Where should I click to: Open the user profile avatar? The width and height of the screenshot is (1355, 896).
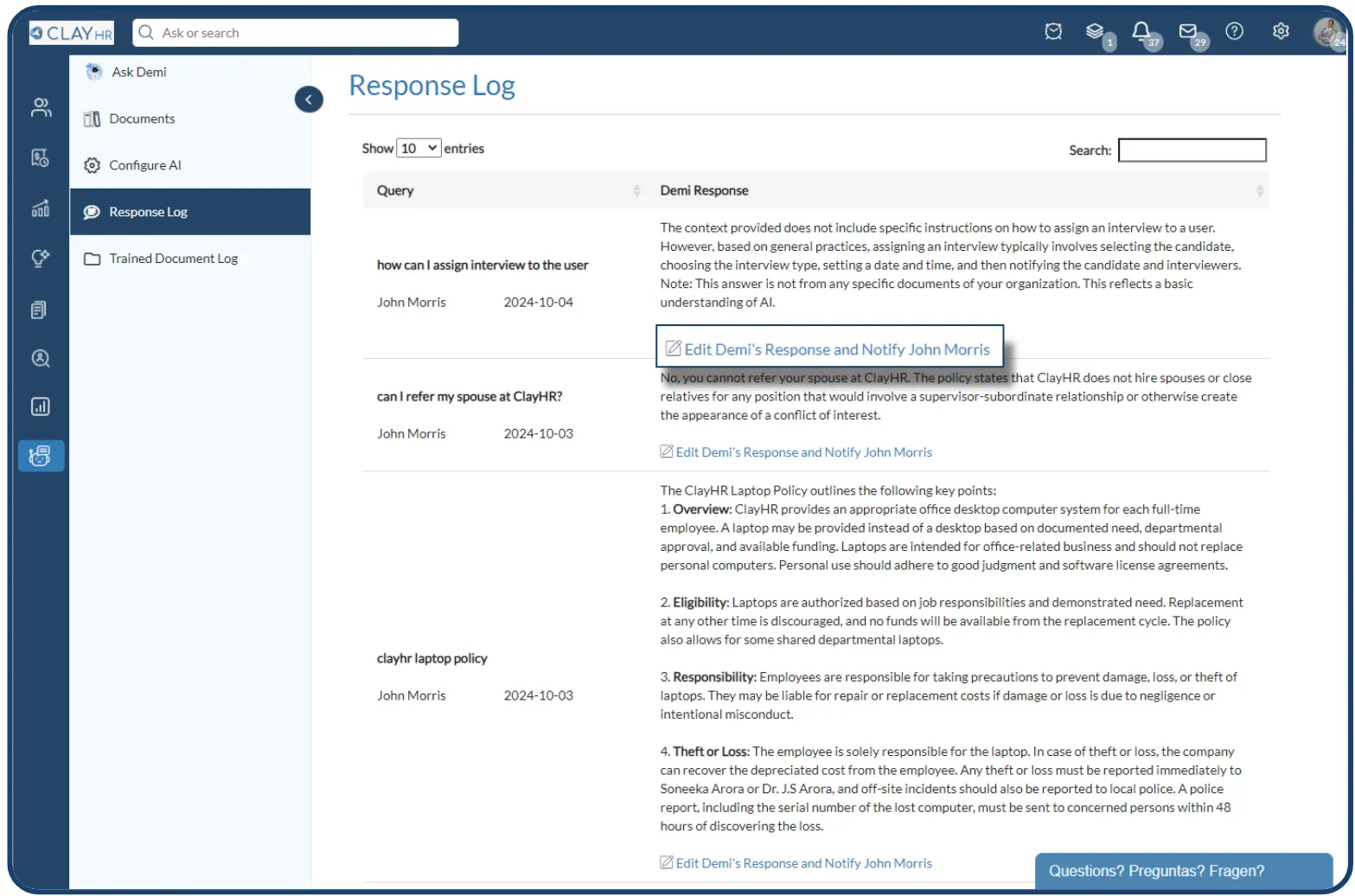1328,33
